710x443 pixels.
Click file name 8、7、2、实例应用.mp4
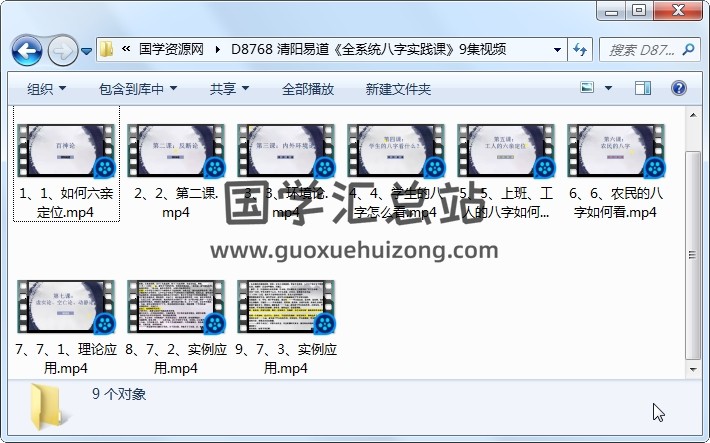pos(176,358)
